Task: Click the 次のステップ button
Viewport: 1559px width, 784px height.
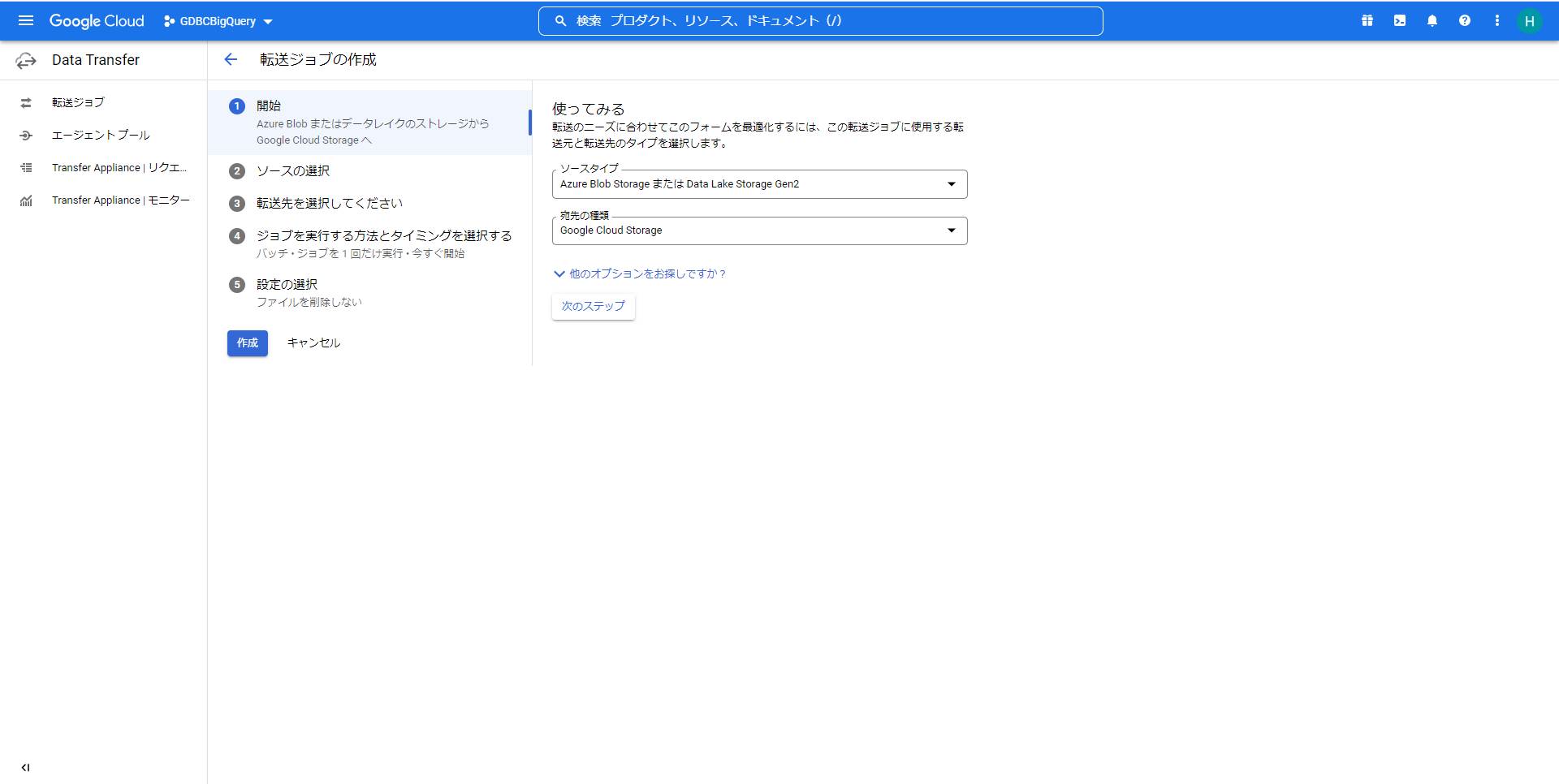Action: [593, 307]
